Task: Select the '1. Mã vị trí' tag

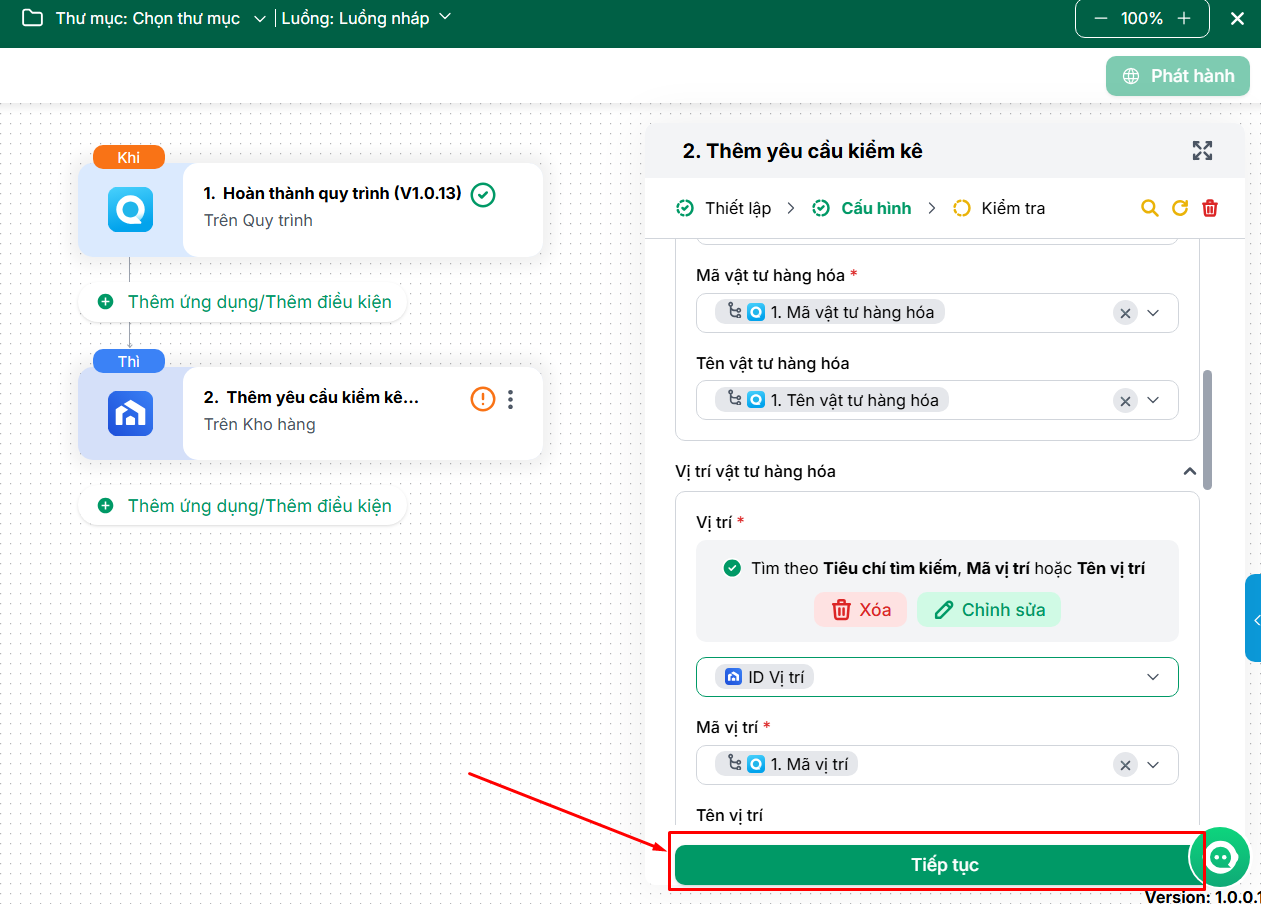Action: pyautogui.click(x=787, y=764)
